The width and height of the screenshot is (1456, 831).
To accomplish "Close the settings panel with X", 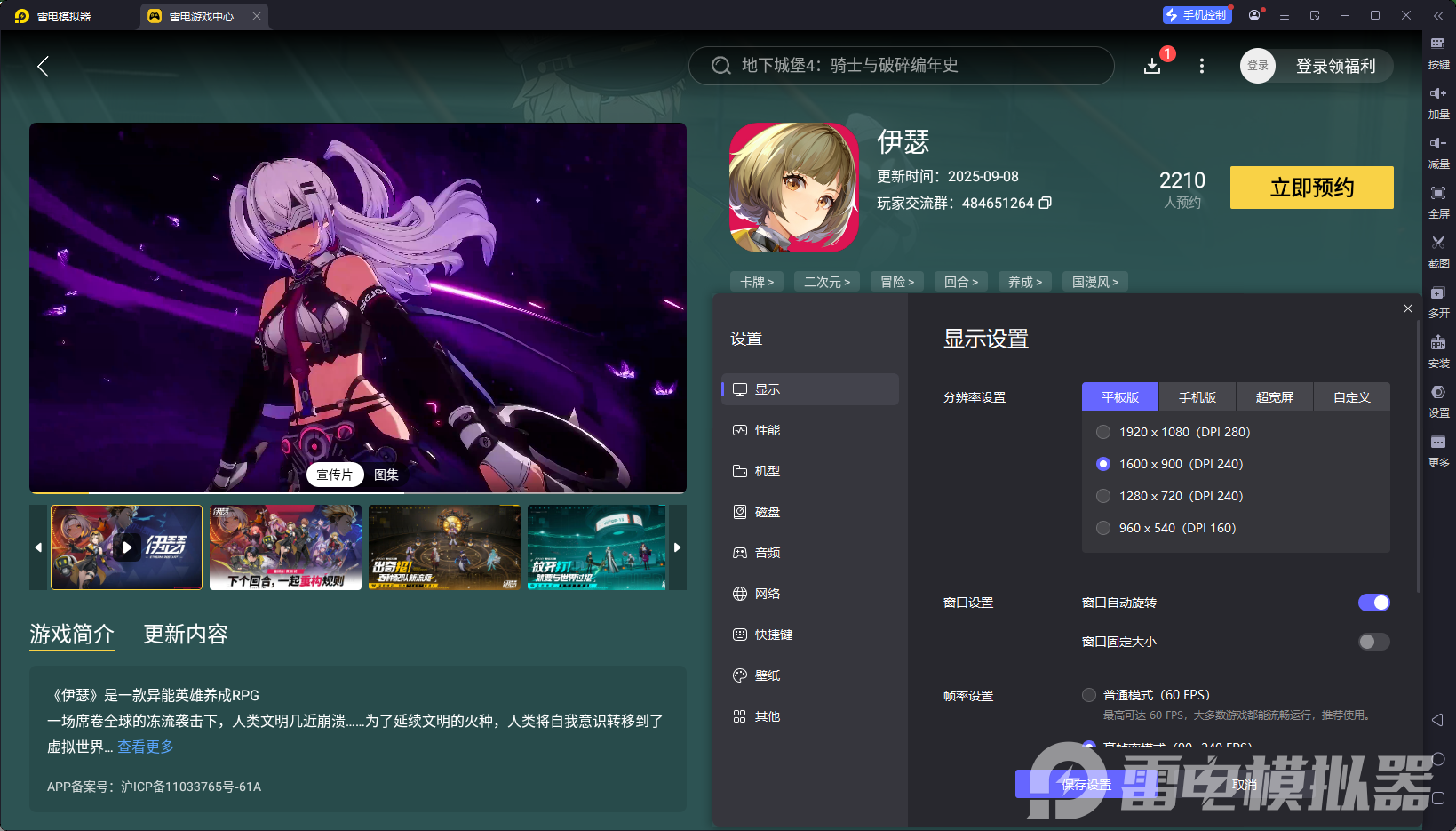I will 1408,308.
